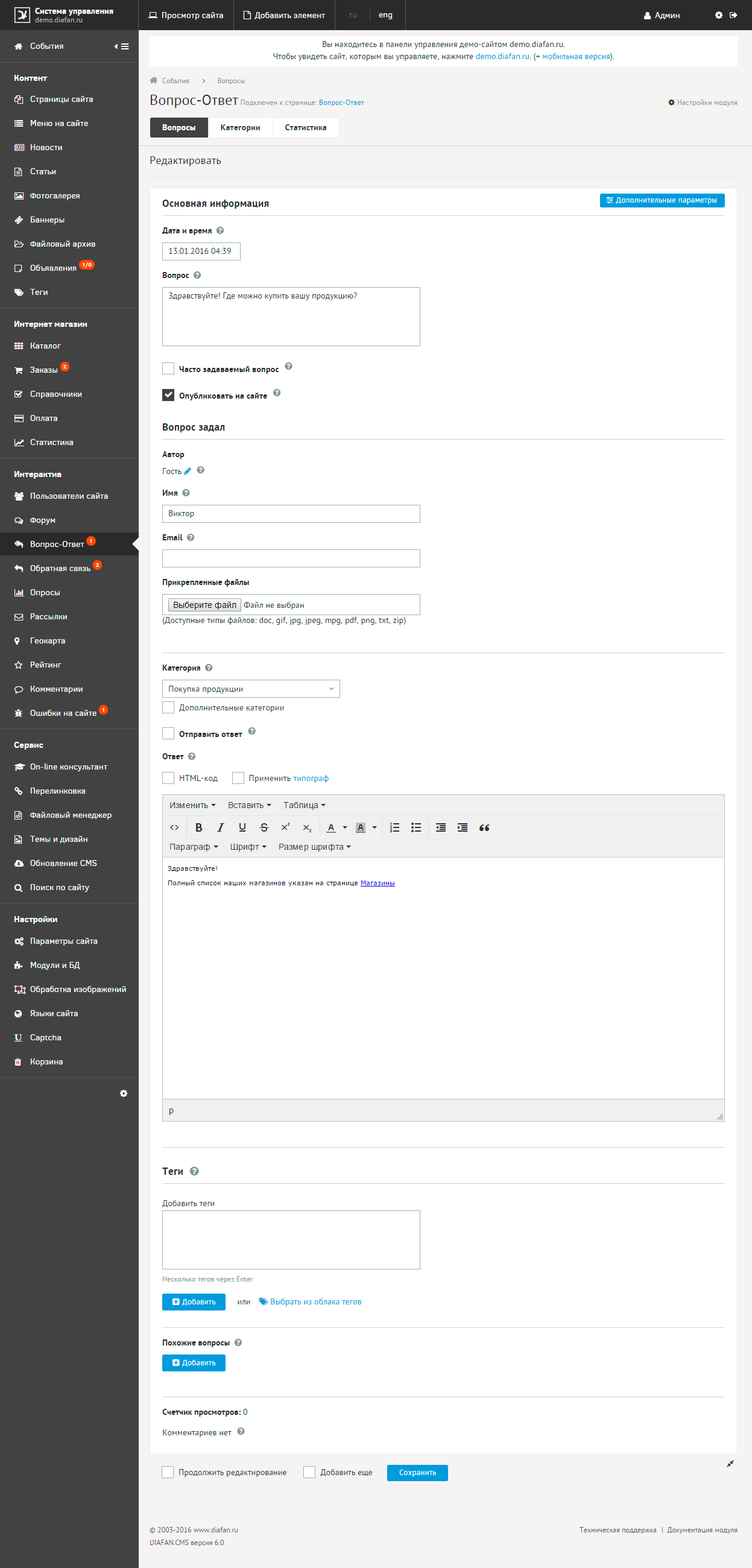Show help icon next to Категория
752x1568 pixels.
[x=209, y=668]
